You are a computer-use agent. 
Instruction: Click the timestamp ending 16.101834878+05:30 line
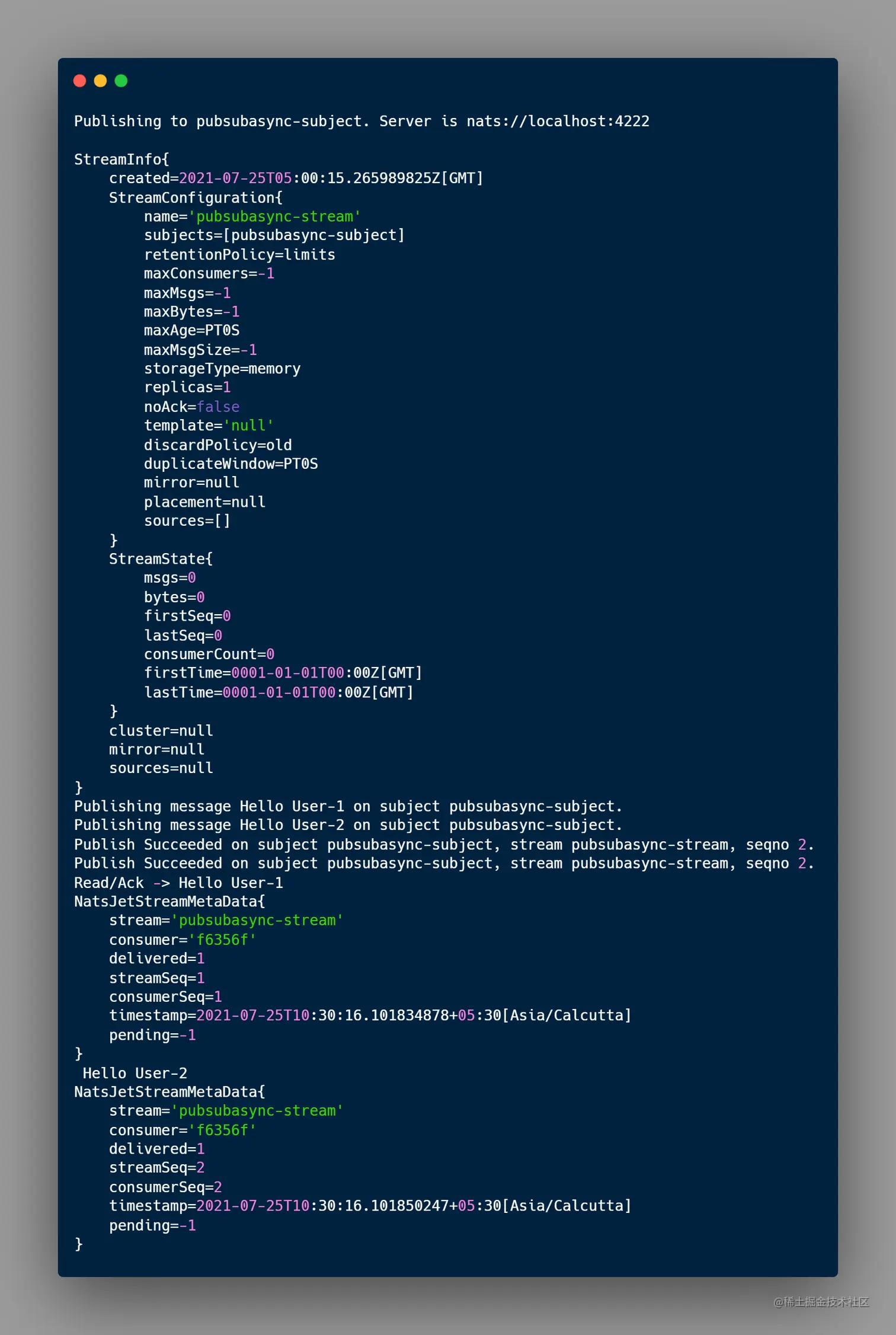click(370, 1015)
